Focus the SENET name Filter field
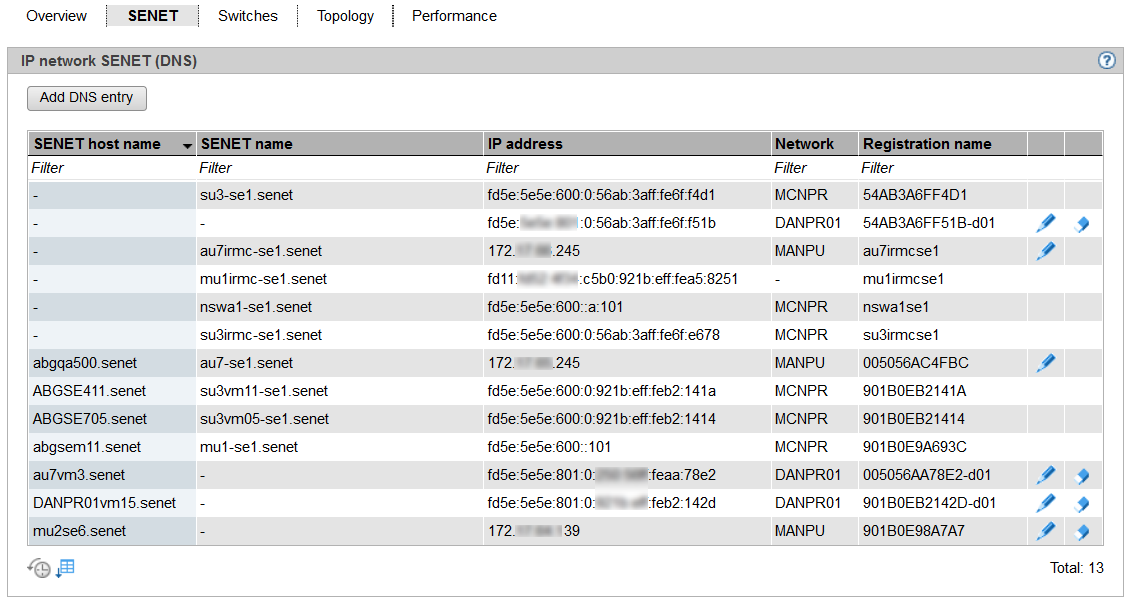Viewport: 1129px width, 605px height. tap(340, 168)
